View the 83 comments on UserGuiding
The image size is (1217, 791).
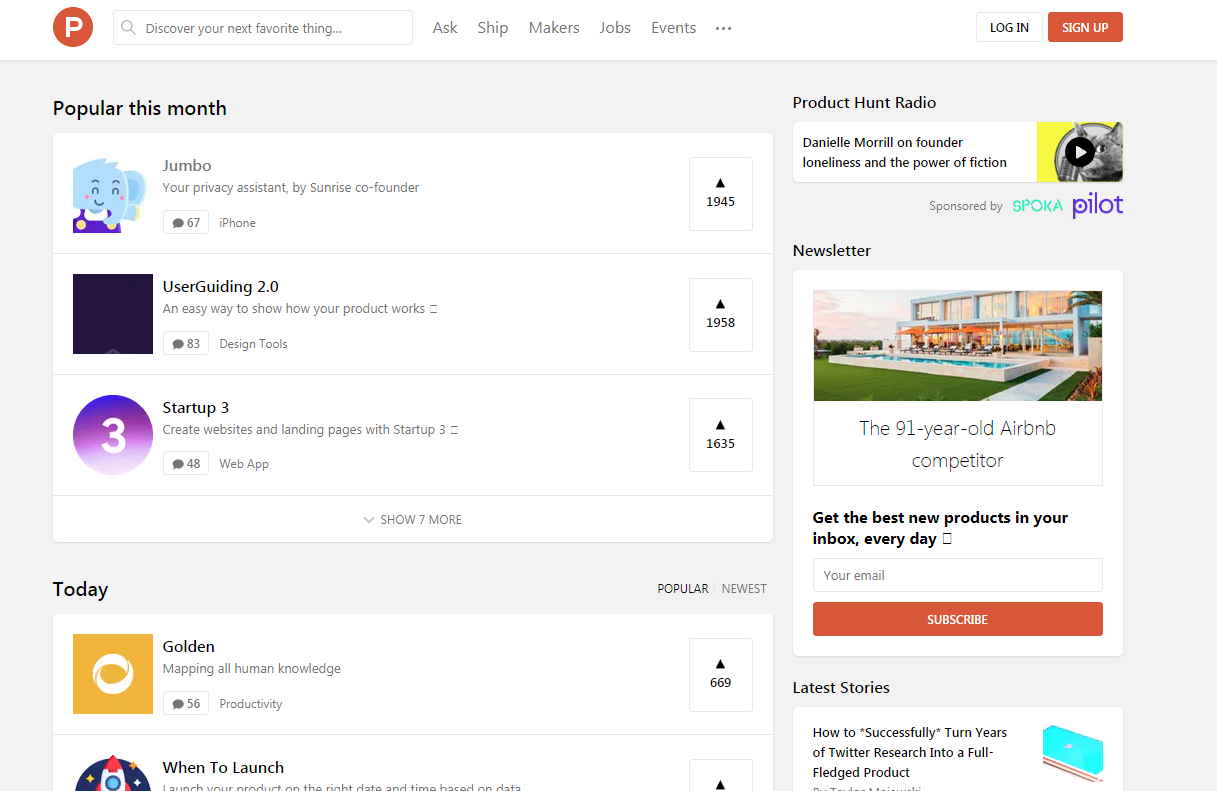(x=186, y=344)
